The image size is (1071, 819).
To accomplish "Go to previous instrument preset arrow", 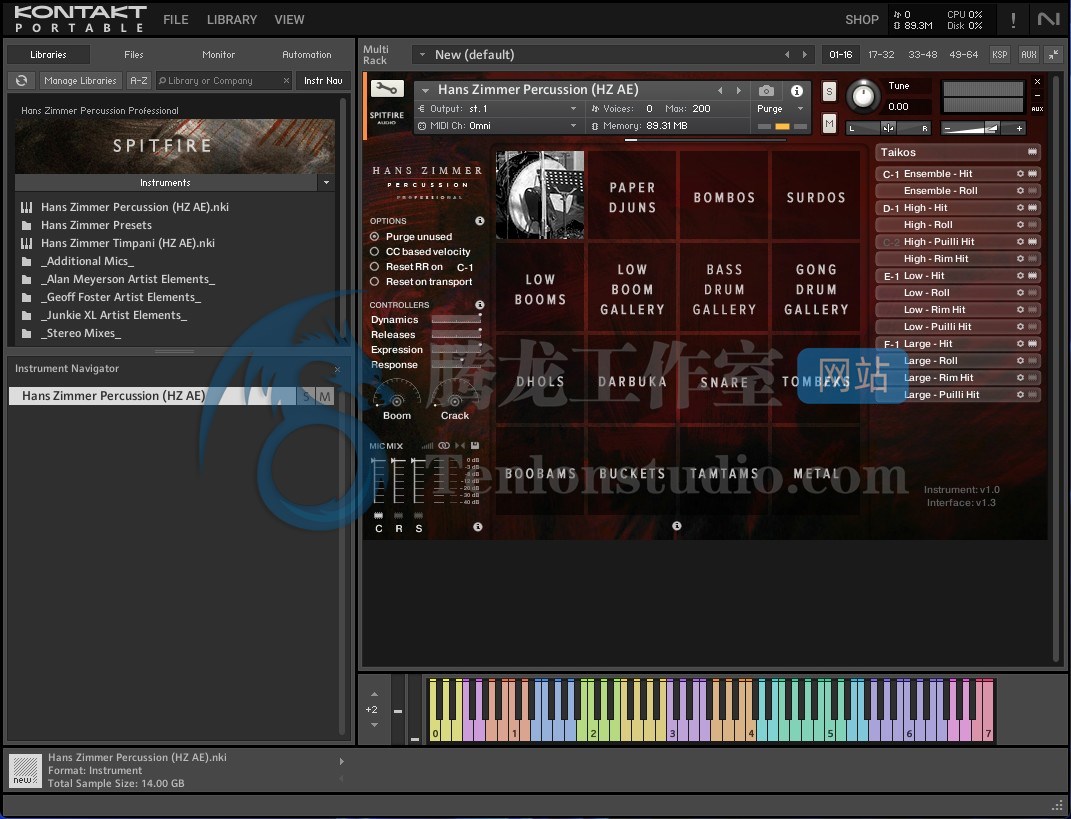I will 720,90.
